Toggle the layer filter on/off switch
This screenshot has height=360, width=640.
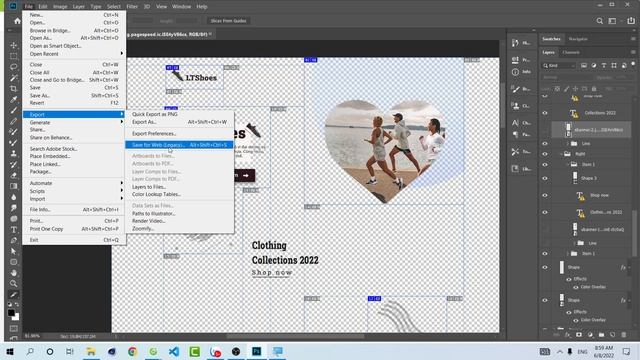tap(633, 64)
